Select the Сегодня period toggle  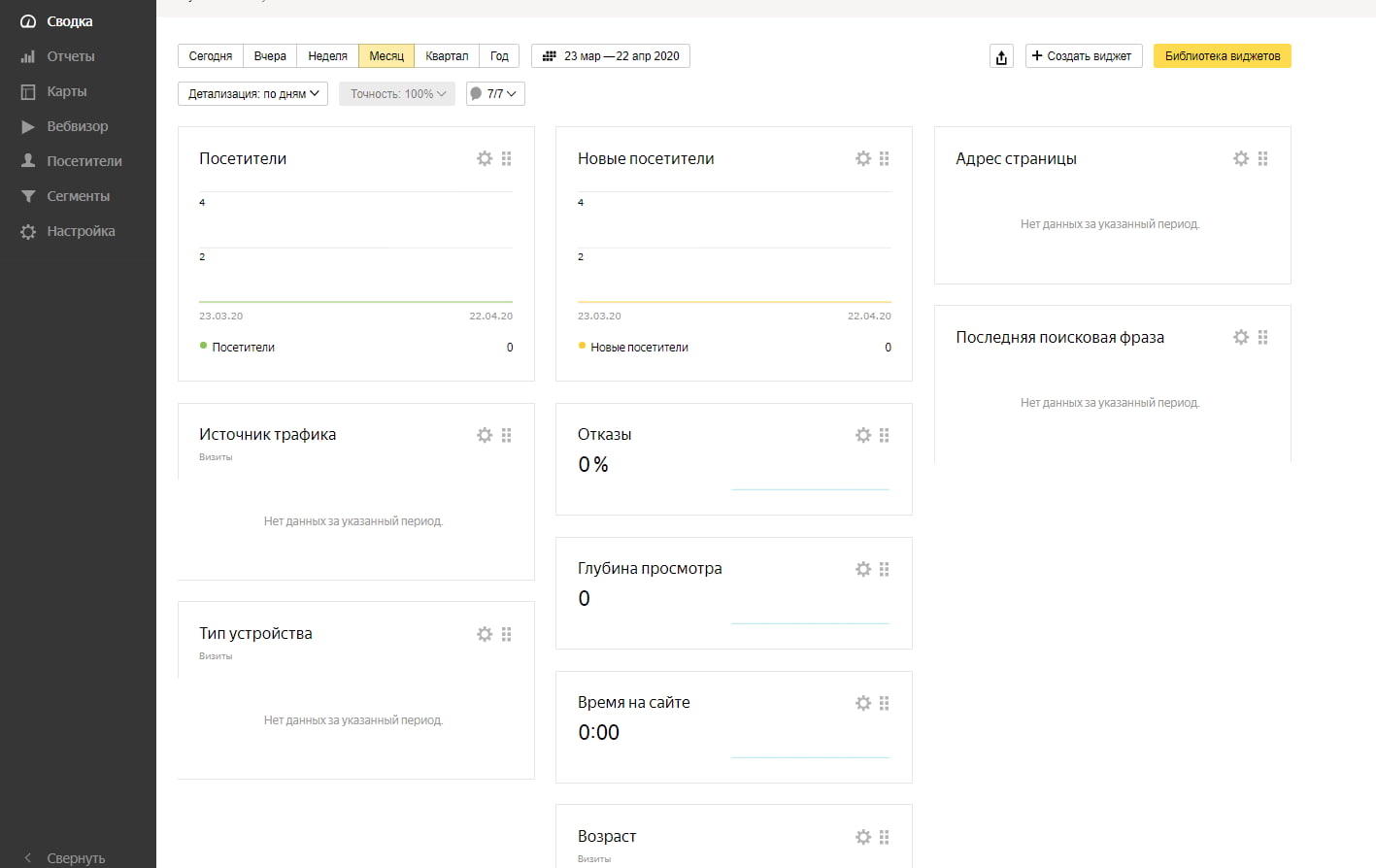tap(210, 56)
